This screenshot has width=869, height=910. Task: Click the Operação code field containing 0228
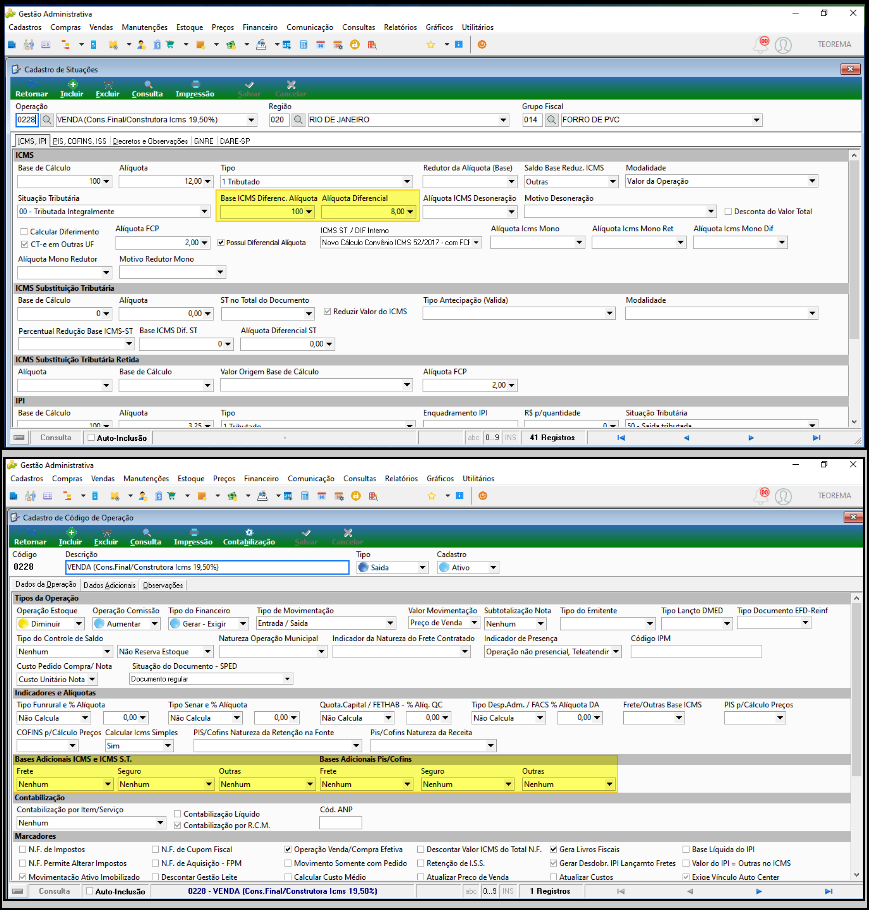point(27,120)
